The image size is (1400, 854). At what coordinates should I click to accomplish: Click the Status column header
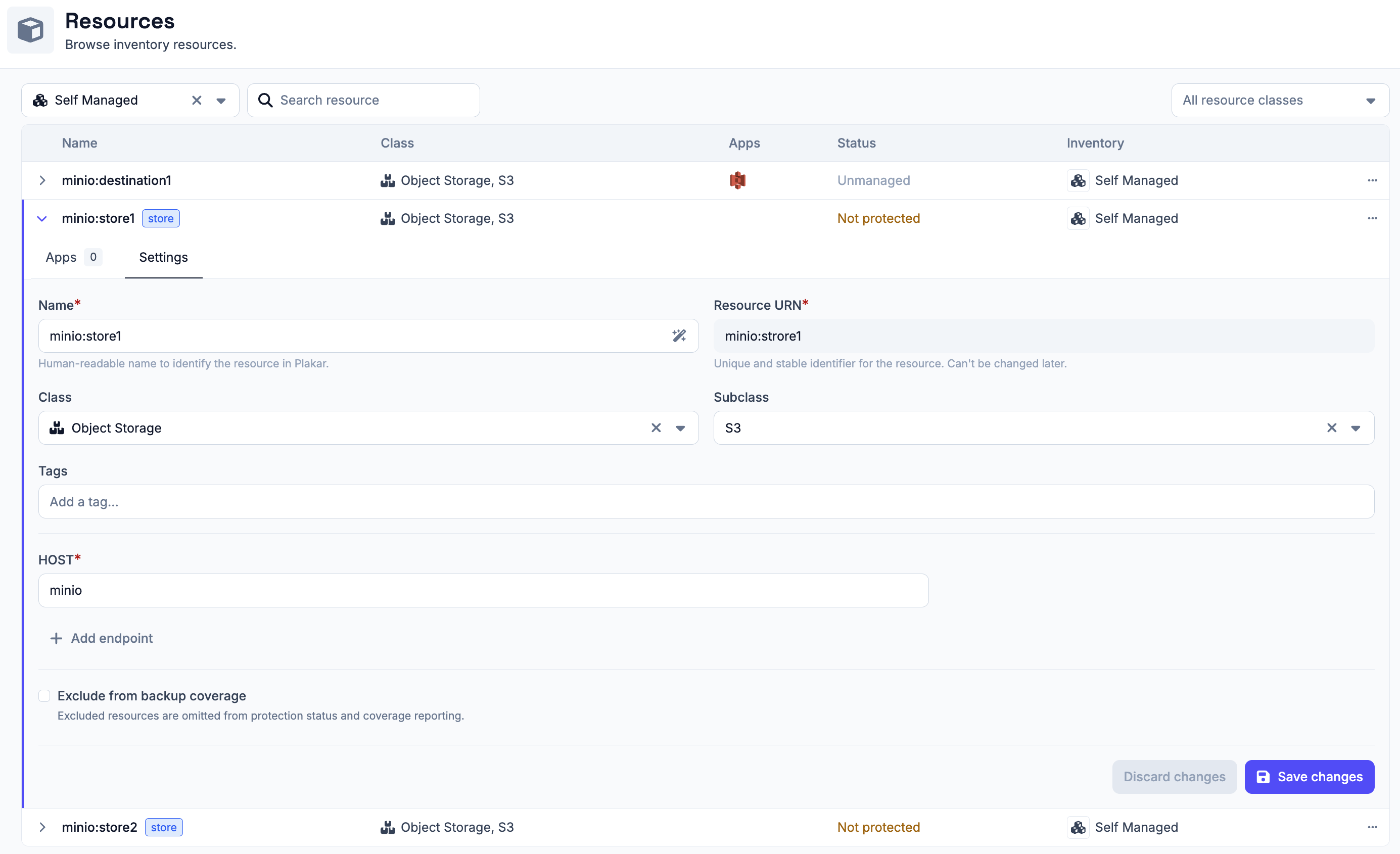click(x=856, y=143)
